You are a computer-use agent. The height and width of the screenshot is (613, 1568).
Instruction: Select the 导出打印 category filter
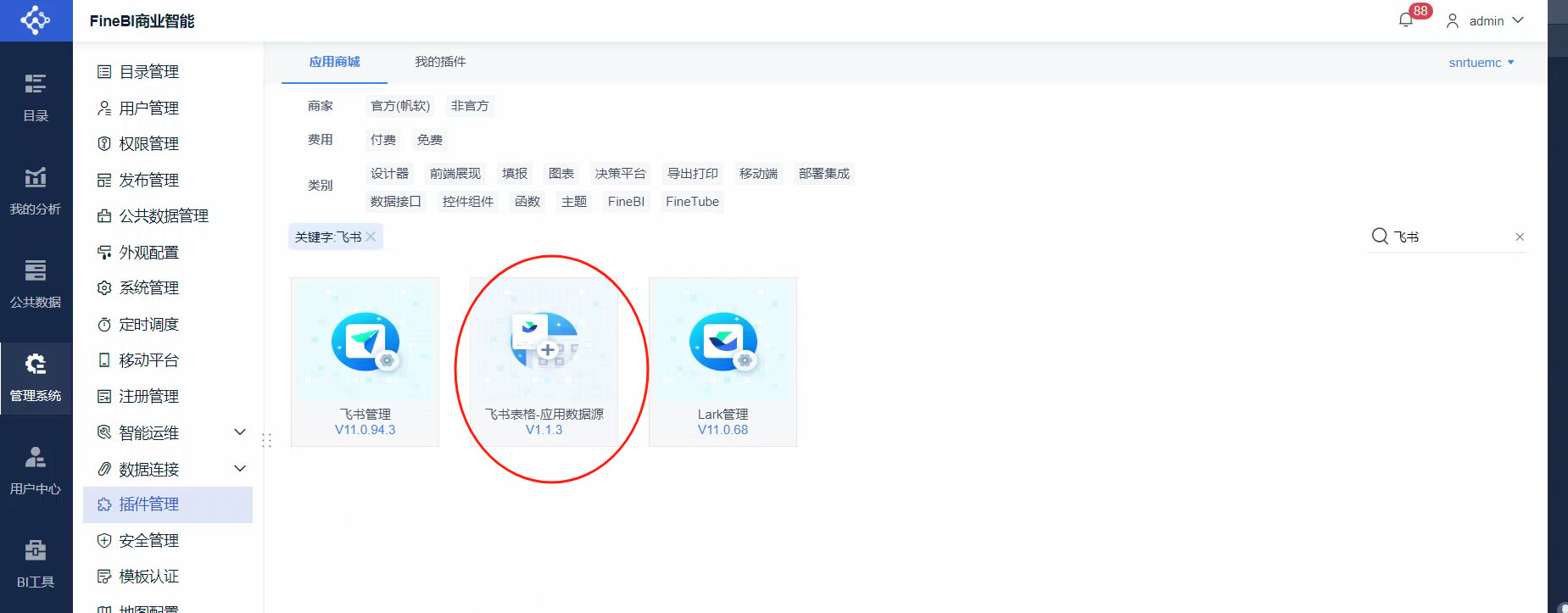(x=693, y=174)
